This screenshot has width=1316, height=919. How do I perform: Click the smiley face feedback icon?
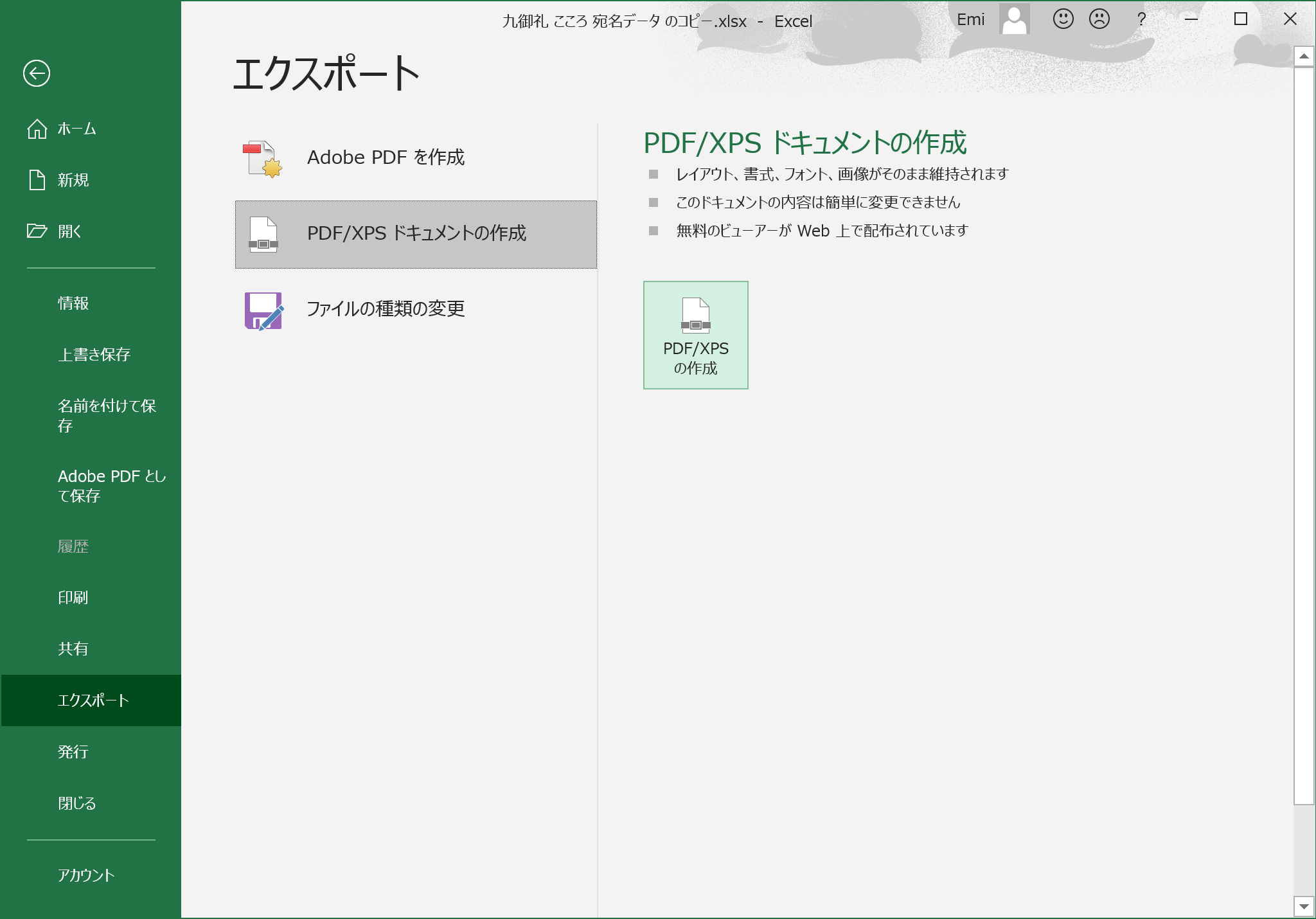(x=1063, y=19)
